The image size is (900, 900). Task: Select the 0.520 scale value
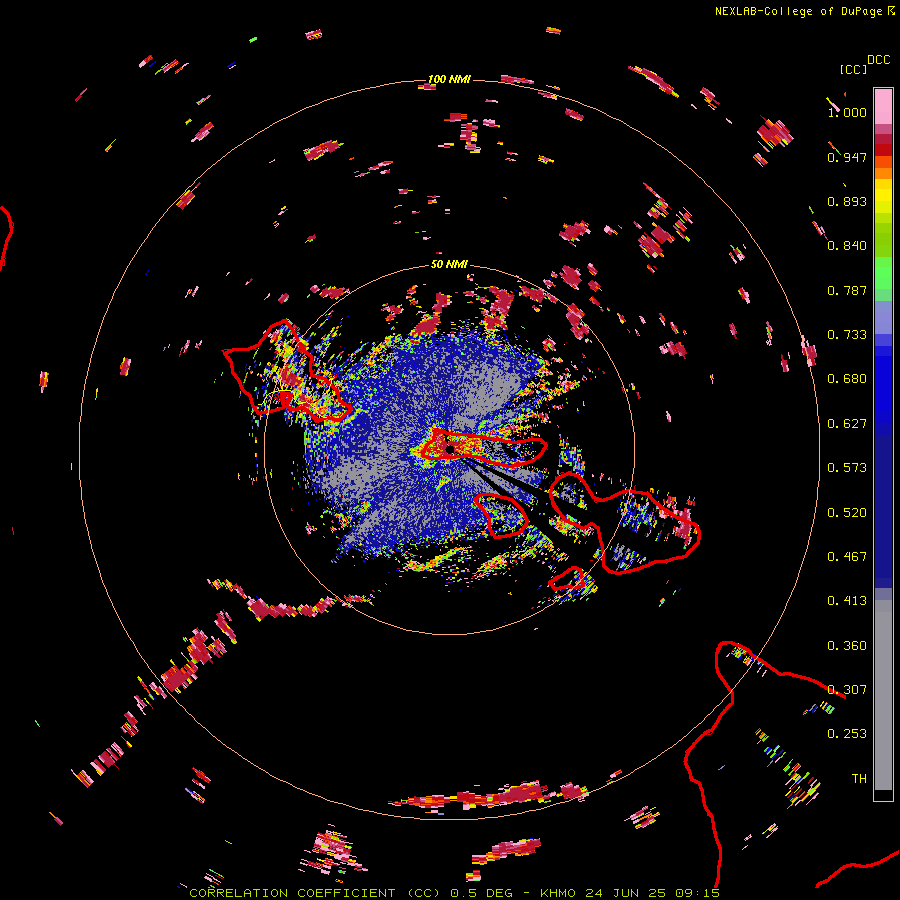tap(847, 513)
